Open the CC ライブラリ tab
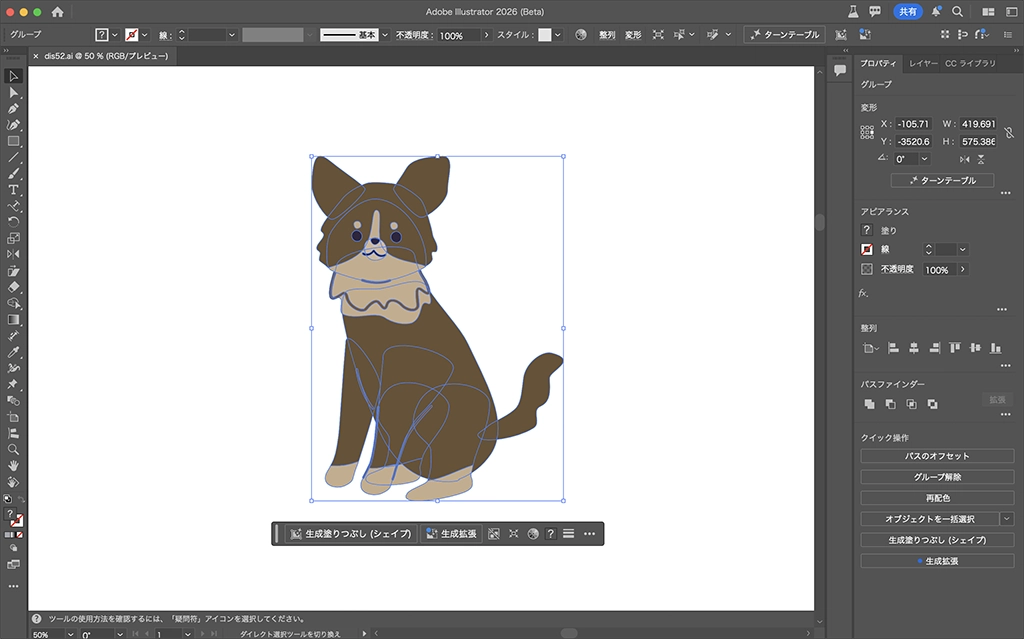 click(x=971, y=63)
